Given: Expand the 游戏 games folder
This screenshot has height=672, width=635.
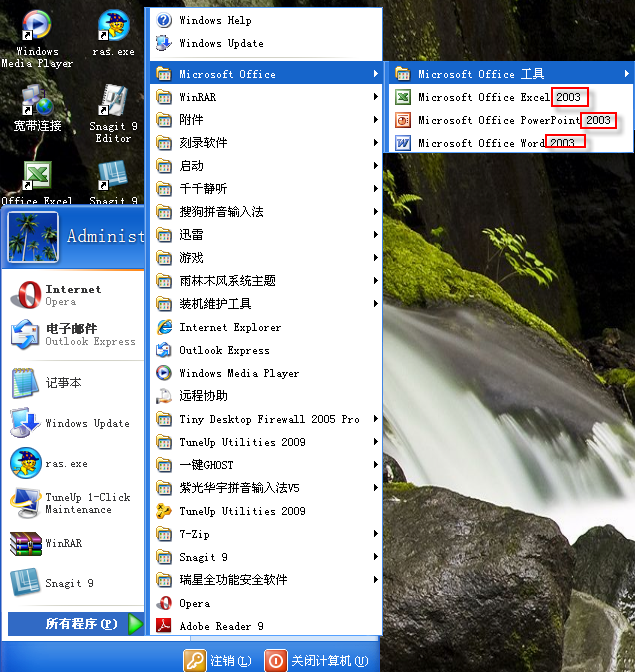Looking at the screenshot, I should coord(266,258).
